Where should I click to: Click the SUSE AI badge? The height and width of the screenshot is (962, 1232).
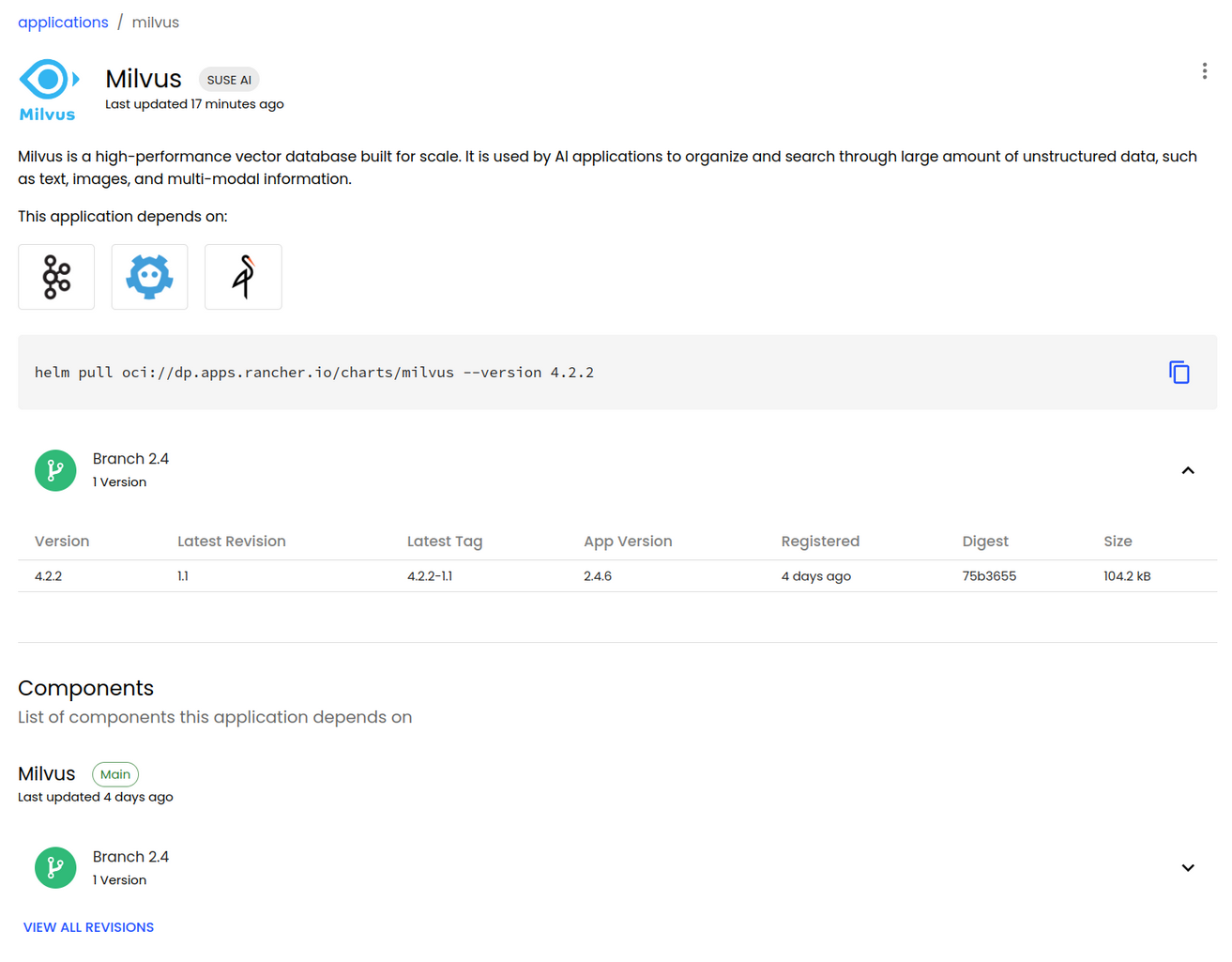click(229, 80)
